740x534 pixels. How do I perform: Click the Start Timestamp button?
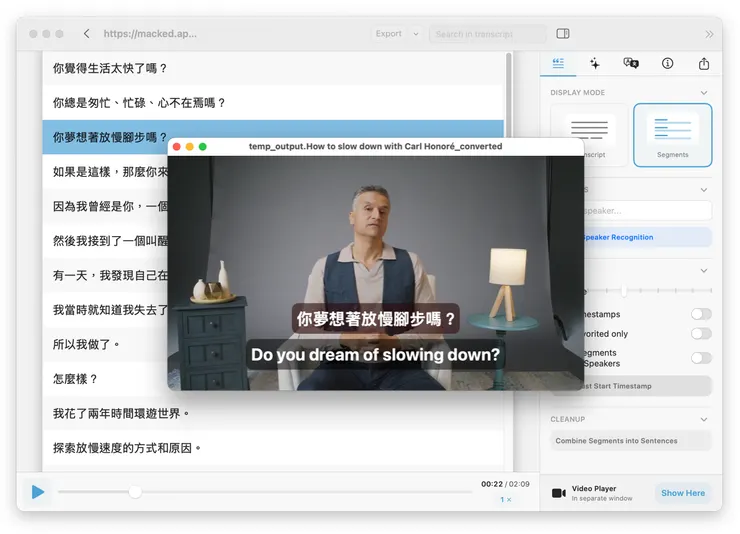click(x=648, y=386)
